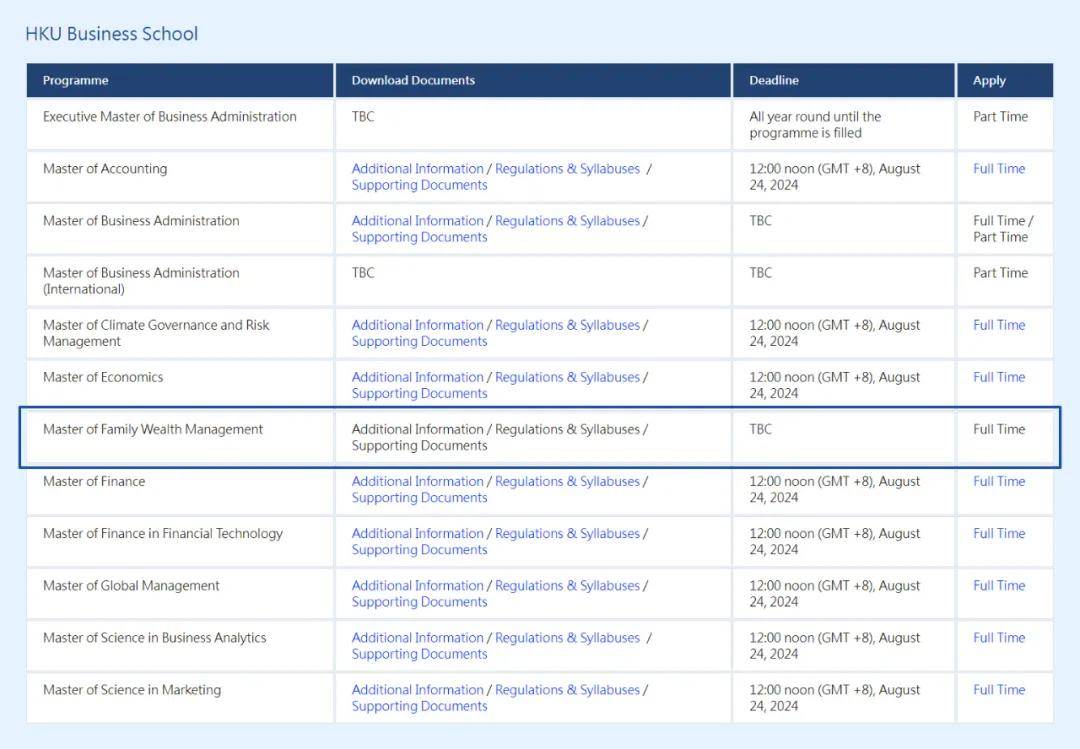Open Regulations & Syllabuses for Master of Global Management
The image size is (1080, 749).
(568, 586)
